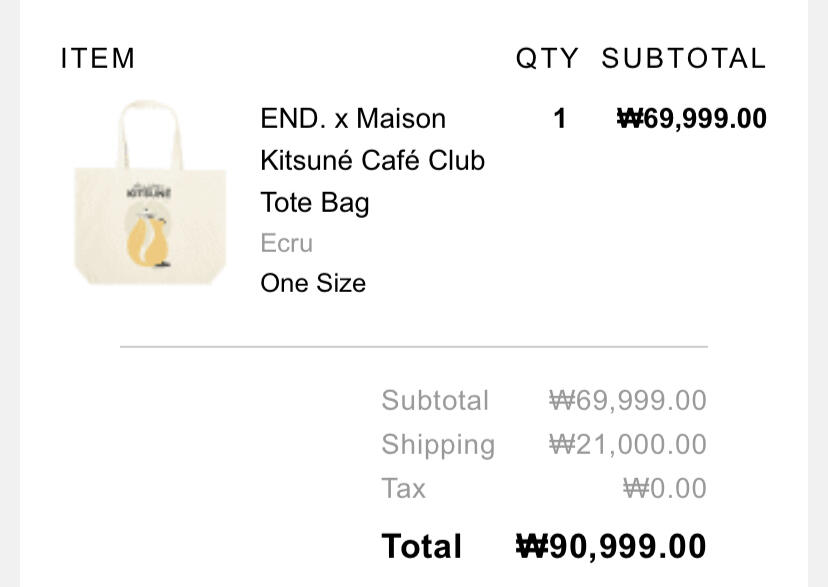Click the grey subtotal amount ₩69,999.00
This screenshot has width=828, height=587.
click(x=627, y=401)
